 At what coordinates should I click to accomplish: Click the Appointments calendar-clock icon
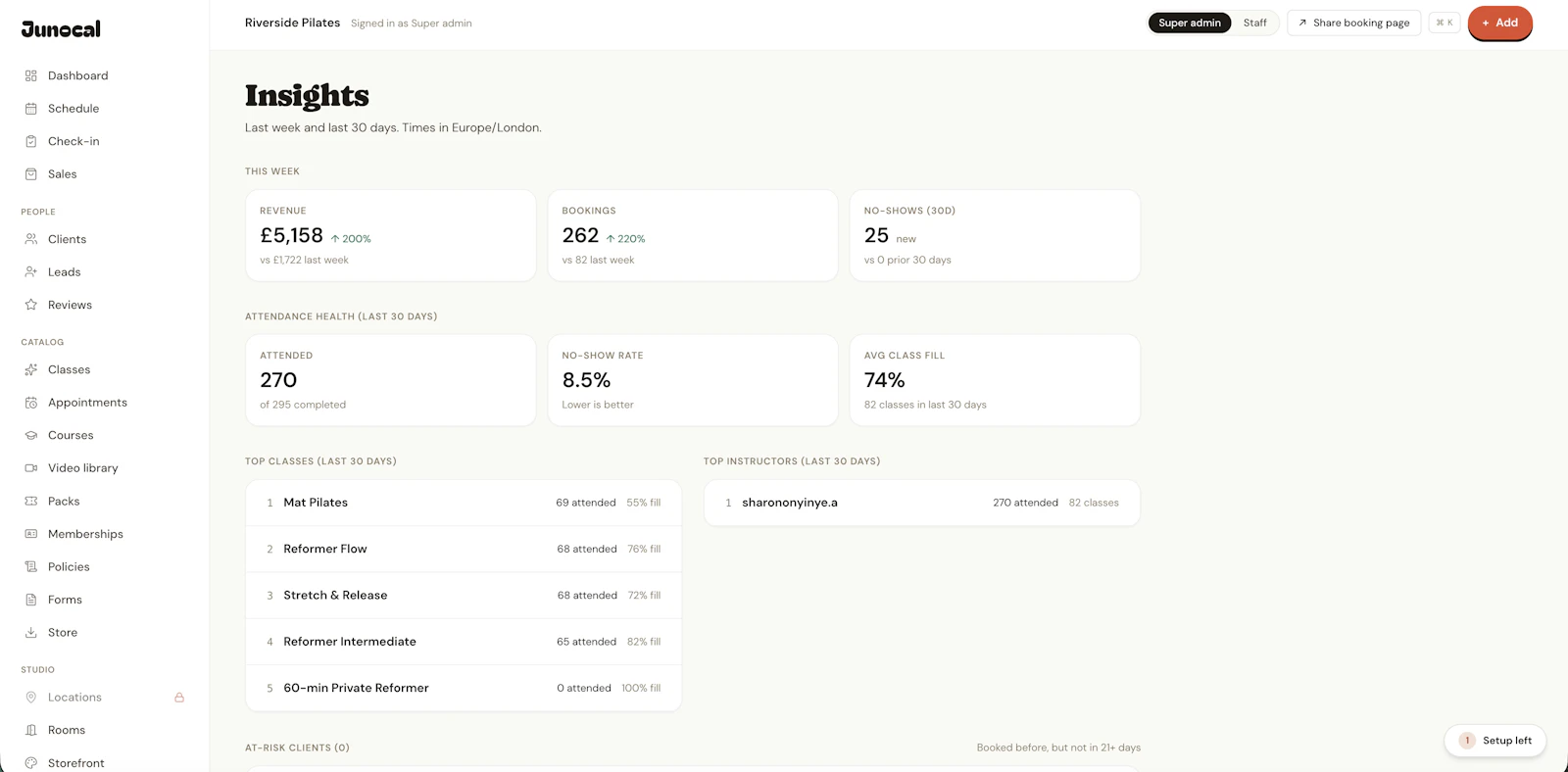pos(31,403)
